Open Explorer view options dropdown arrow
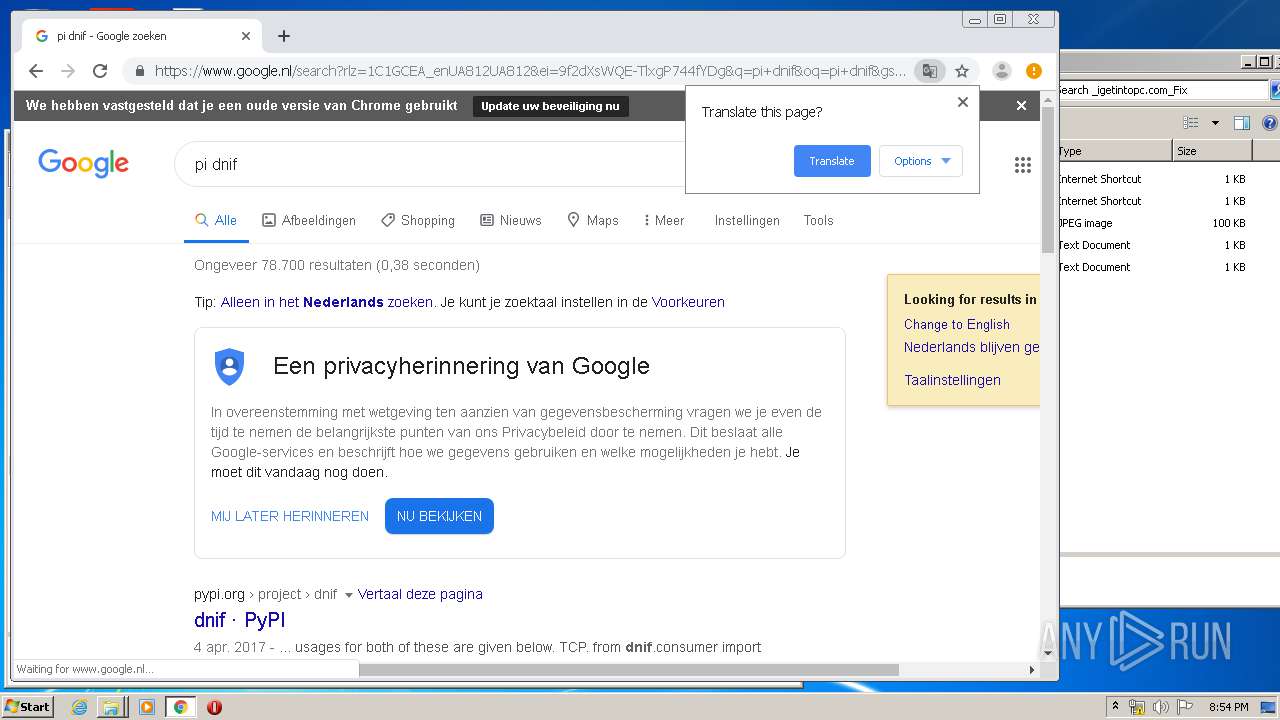This screenshot has height=720, width=1280. point(1215,123)
